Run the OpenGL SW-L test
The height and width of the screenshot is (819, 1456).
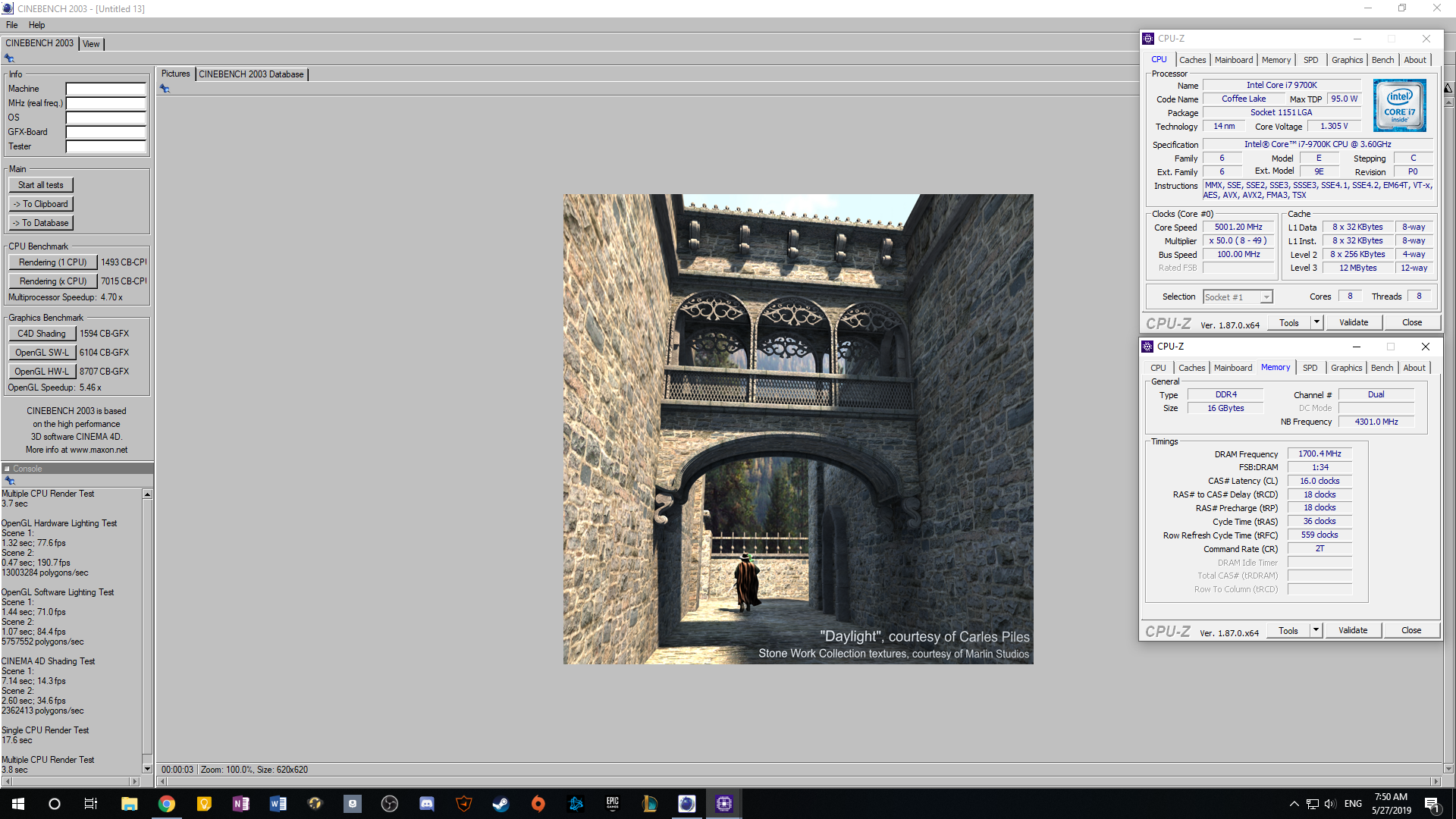coord(42,353)
